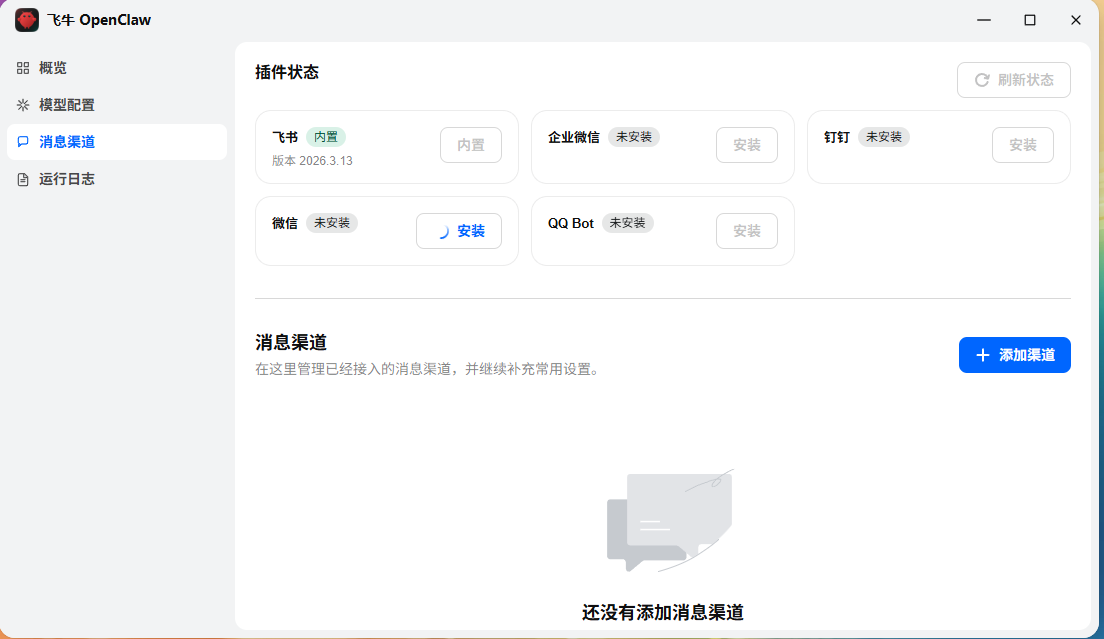Click the refresh arrow icon in 刷新状态

coord(981,80)
